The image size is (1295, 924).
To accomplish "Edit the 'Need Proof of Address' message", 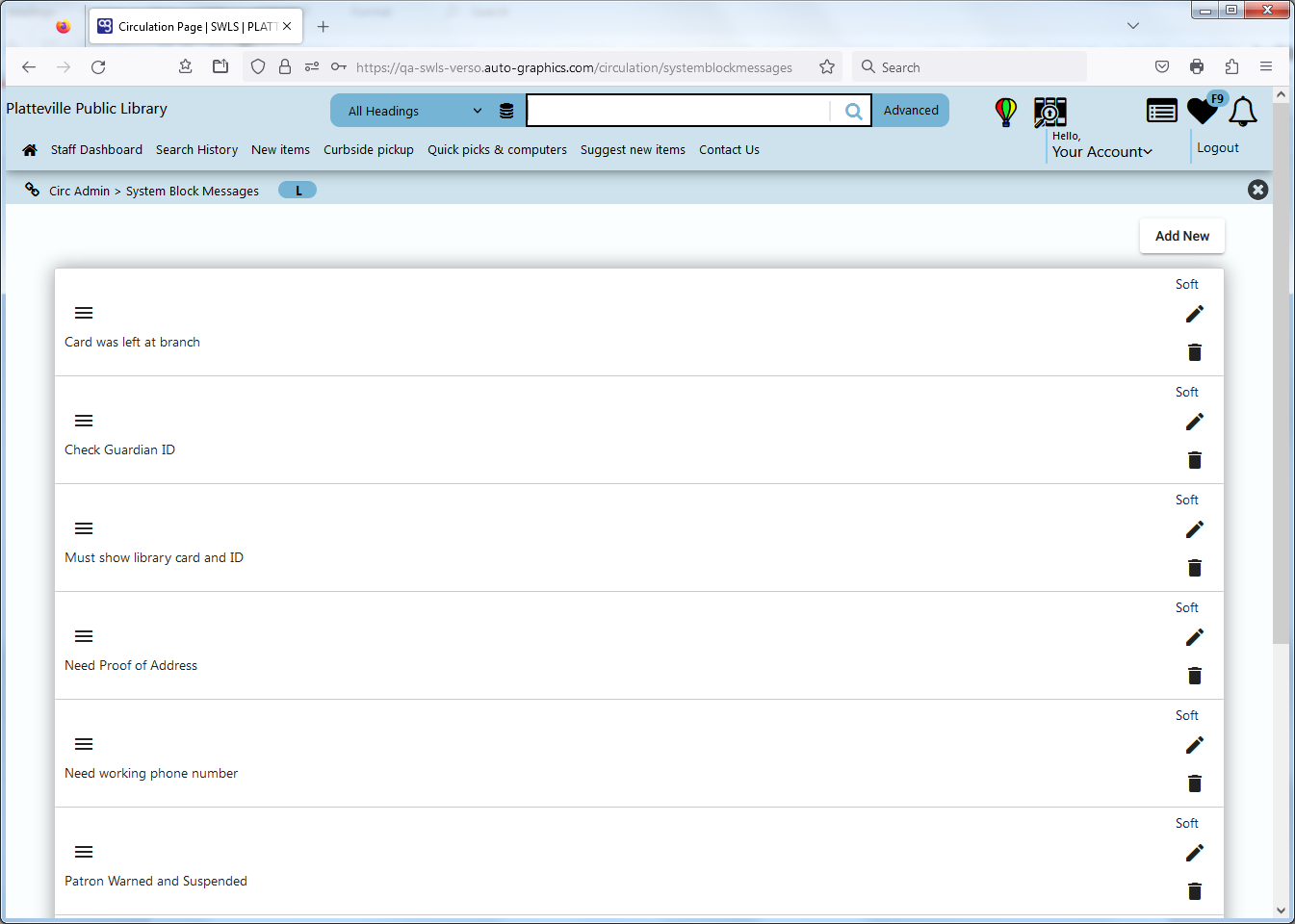I will click(1195, 637).
